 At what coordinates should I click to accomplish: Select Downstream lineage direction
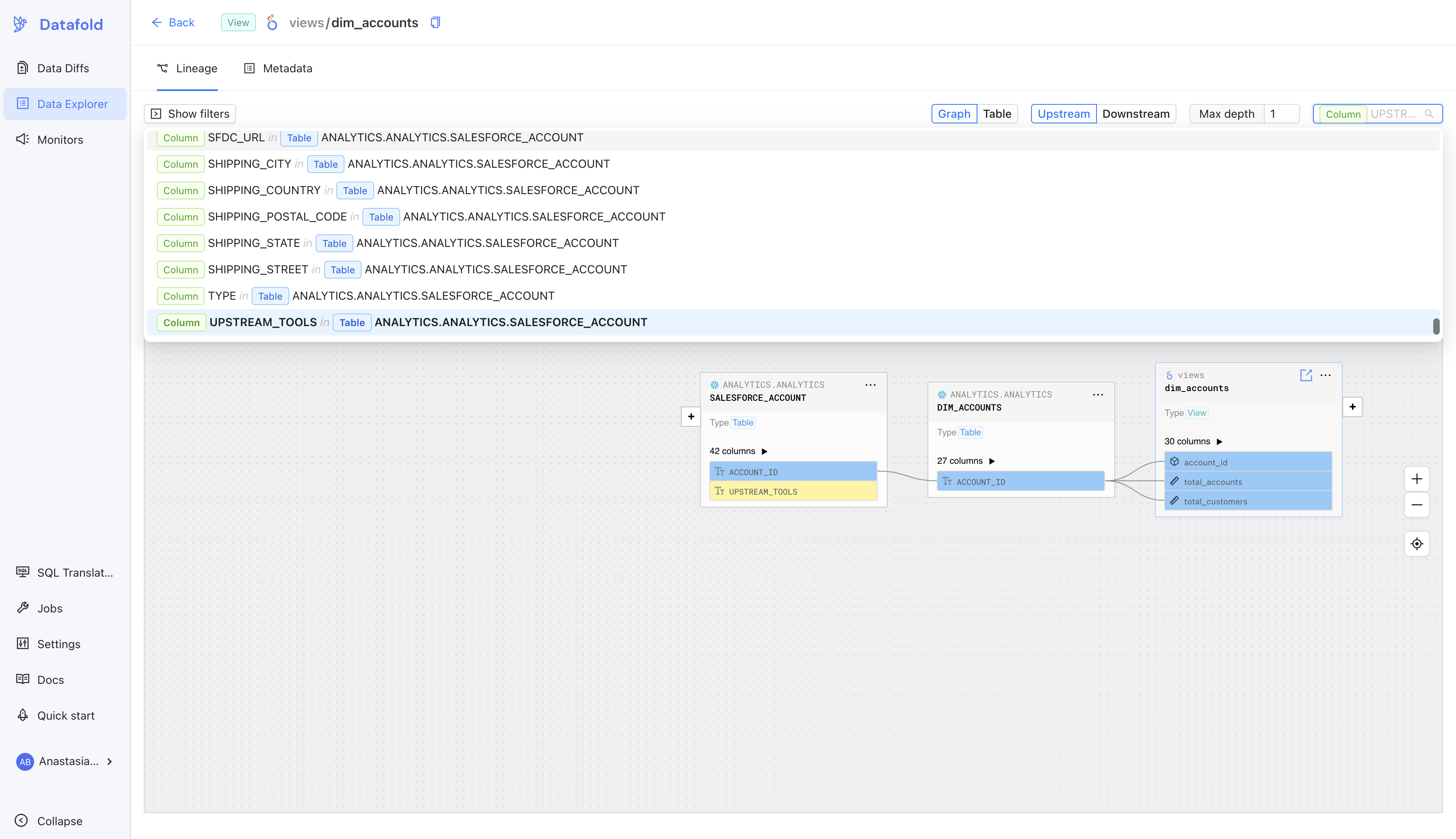pyautogui.click(x=1135, y=114)
